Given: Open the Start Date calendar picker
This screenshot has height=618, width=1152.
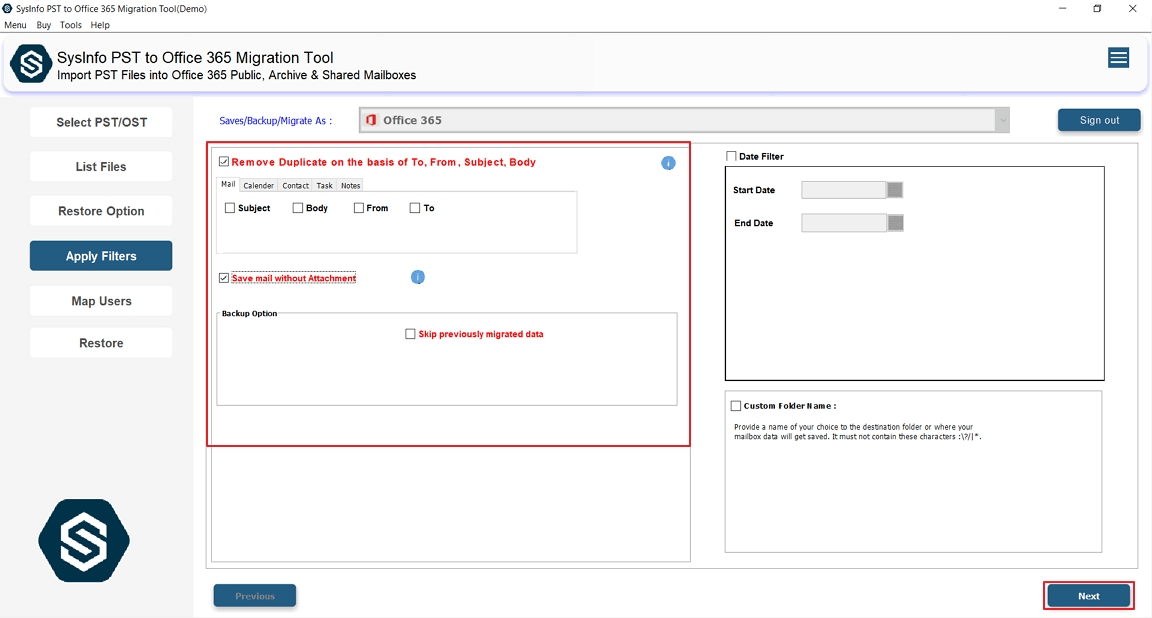Looking at the screenshot, I should coord(894,190).
